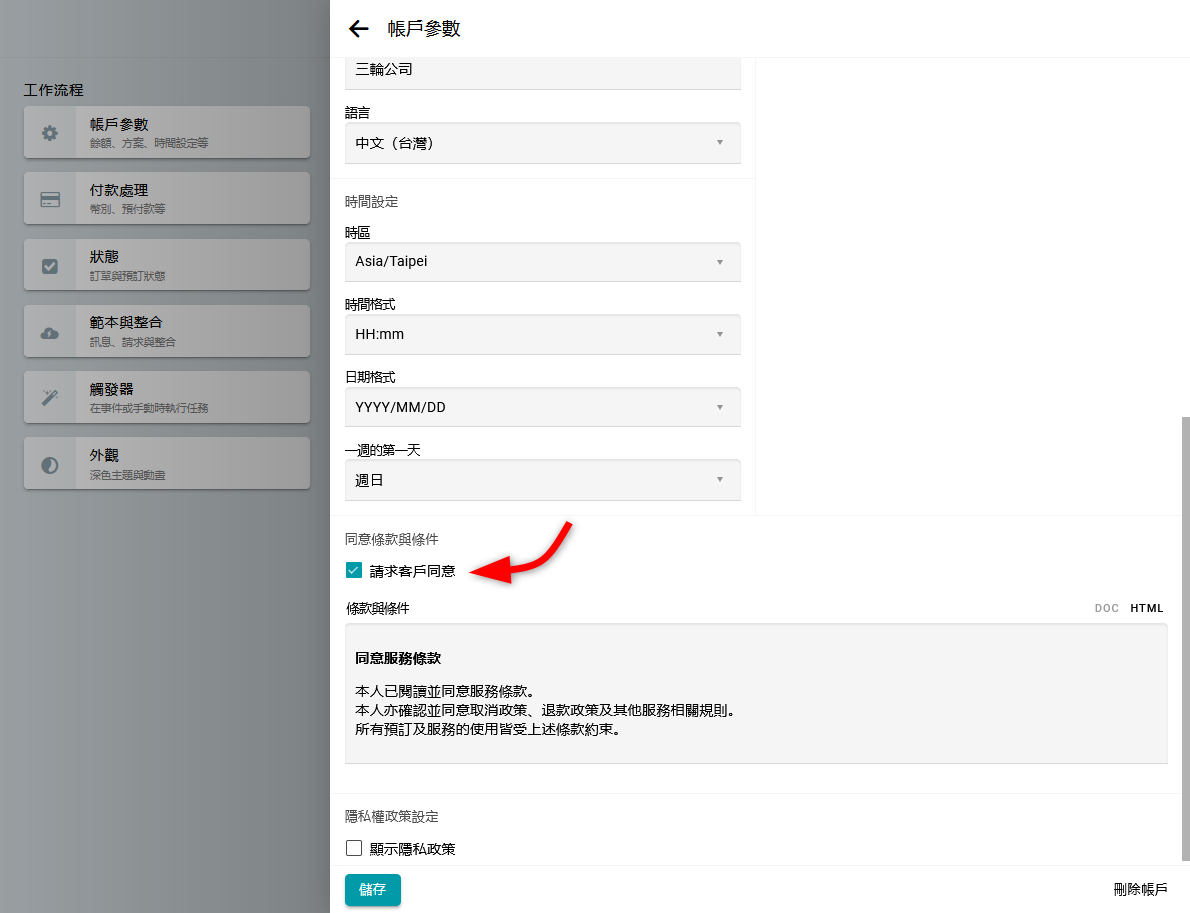Expand the 一週的第一天 dropdown showing 週日
The image size is (1190, 913).
[x=542, y=480]
